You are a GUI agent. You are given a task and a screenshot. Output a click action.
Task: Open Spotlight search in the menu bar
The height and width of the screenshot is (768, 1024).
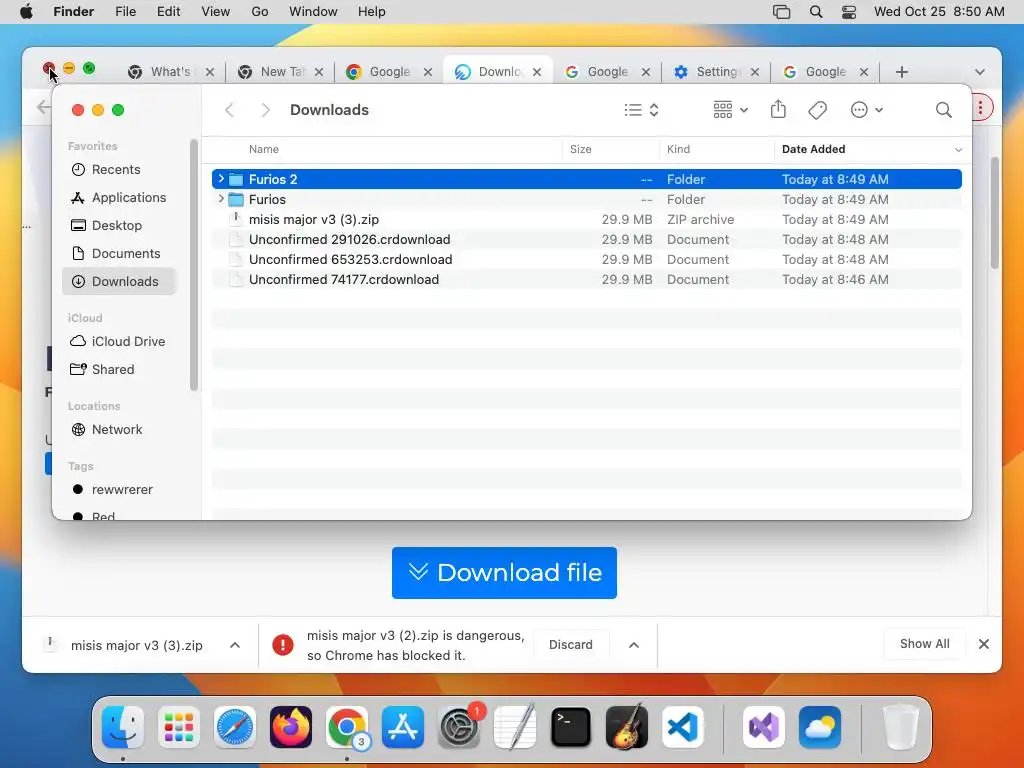click(x=816, y=12)
